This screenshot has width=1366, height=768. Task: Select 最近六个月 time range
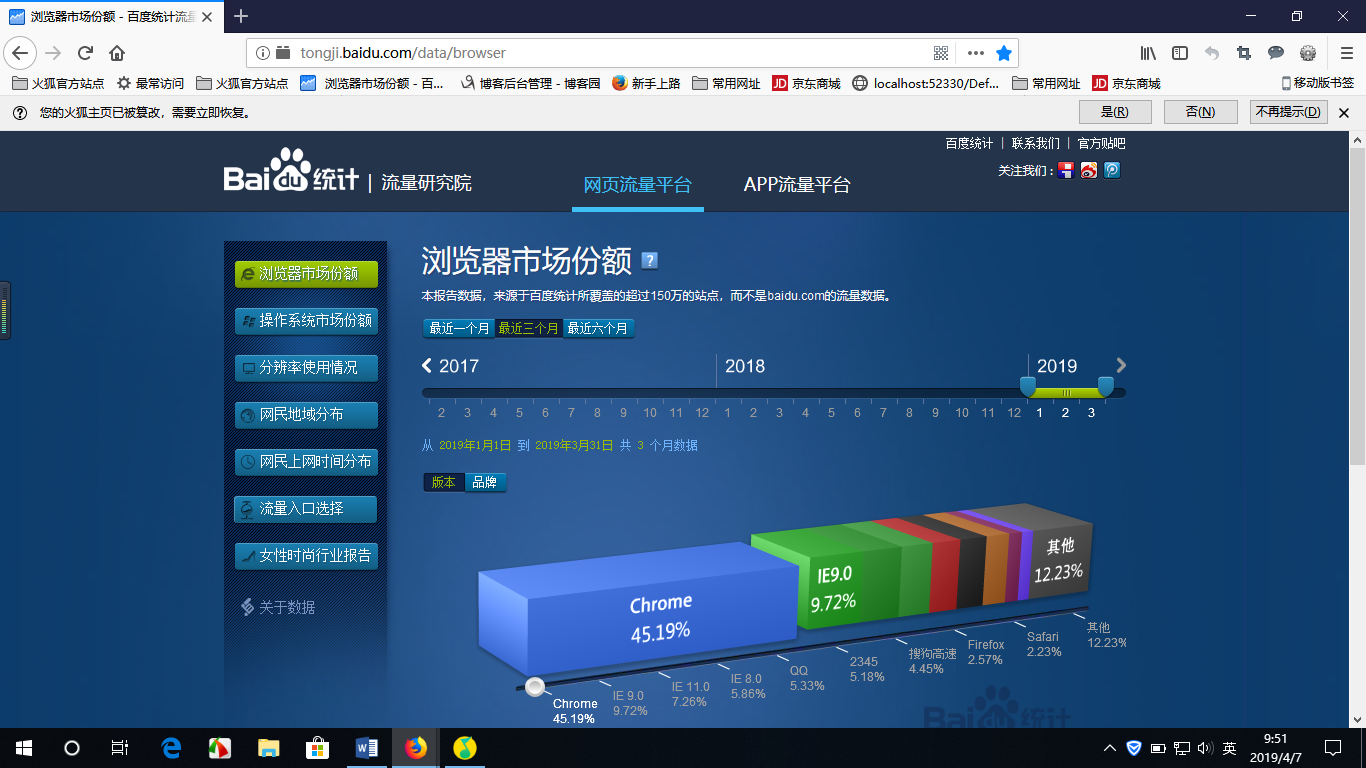coord(598,328)
